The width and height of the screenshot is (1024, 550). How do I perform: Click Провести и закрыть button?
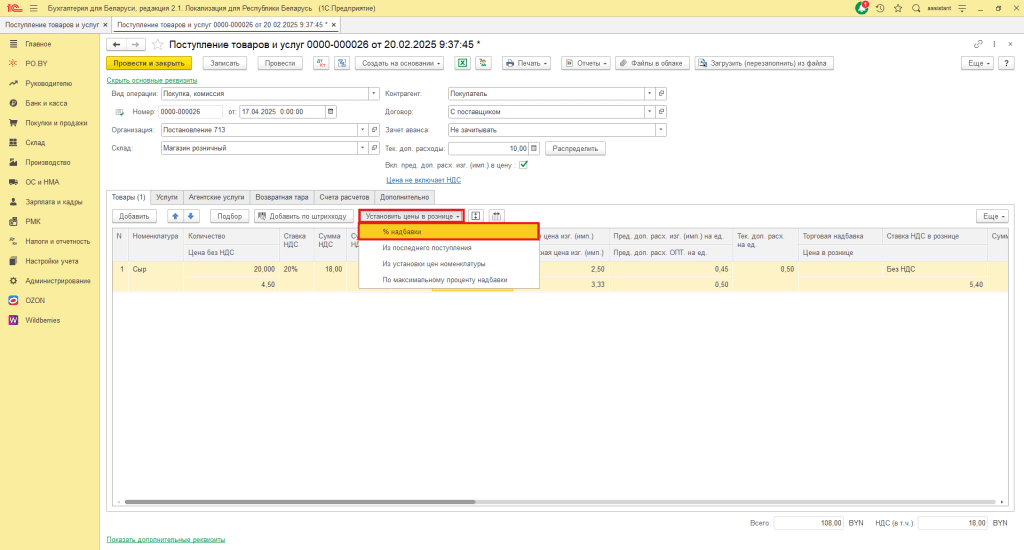pyautogui.click(x=149, y=63)
